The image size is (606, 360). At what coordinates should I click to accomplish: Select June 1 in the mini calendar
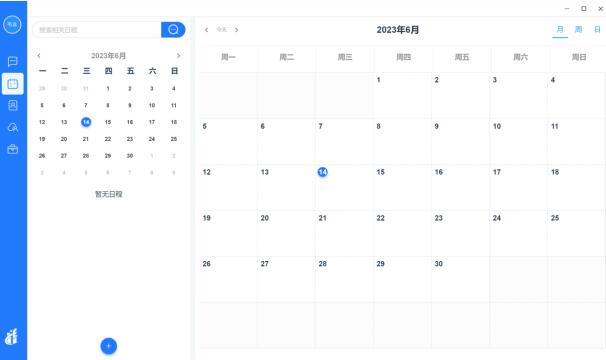tap(108, 89)
